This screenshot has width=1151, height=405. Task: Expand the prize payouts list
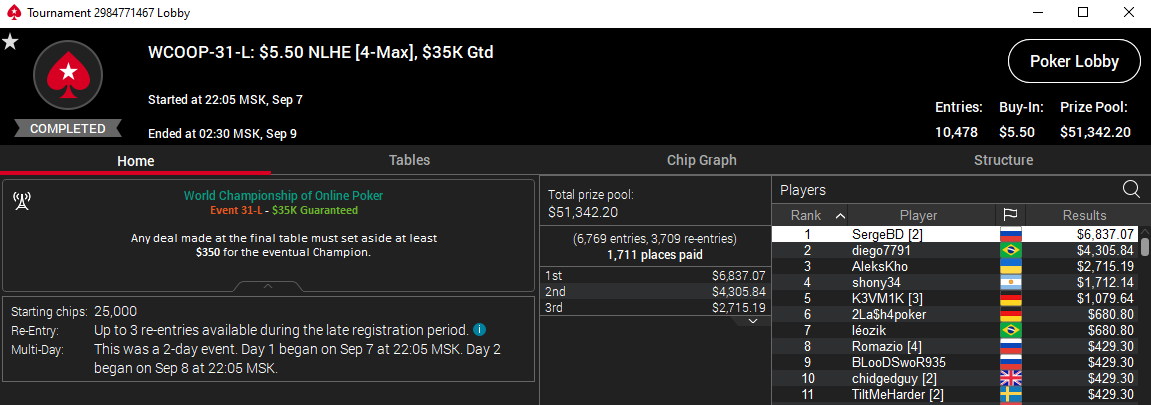pyautogui.click(x=752, y=321)
